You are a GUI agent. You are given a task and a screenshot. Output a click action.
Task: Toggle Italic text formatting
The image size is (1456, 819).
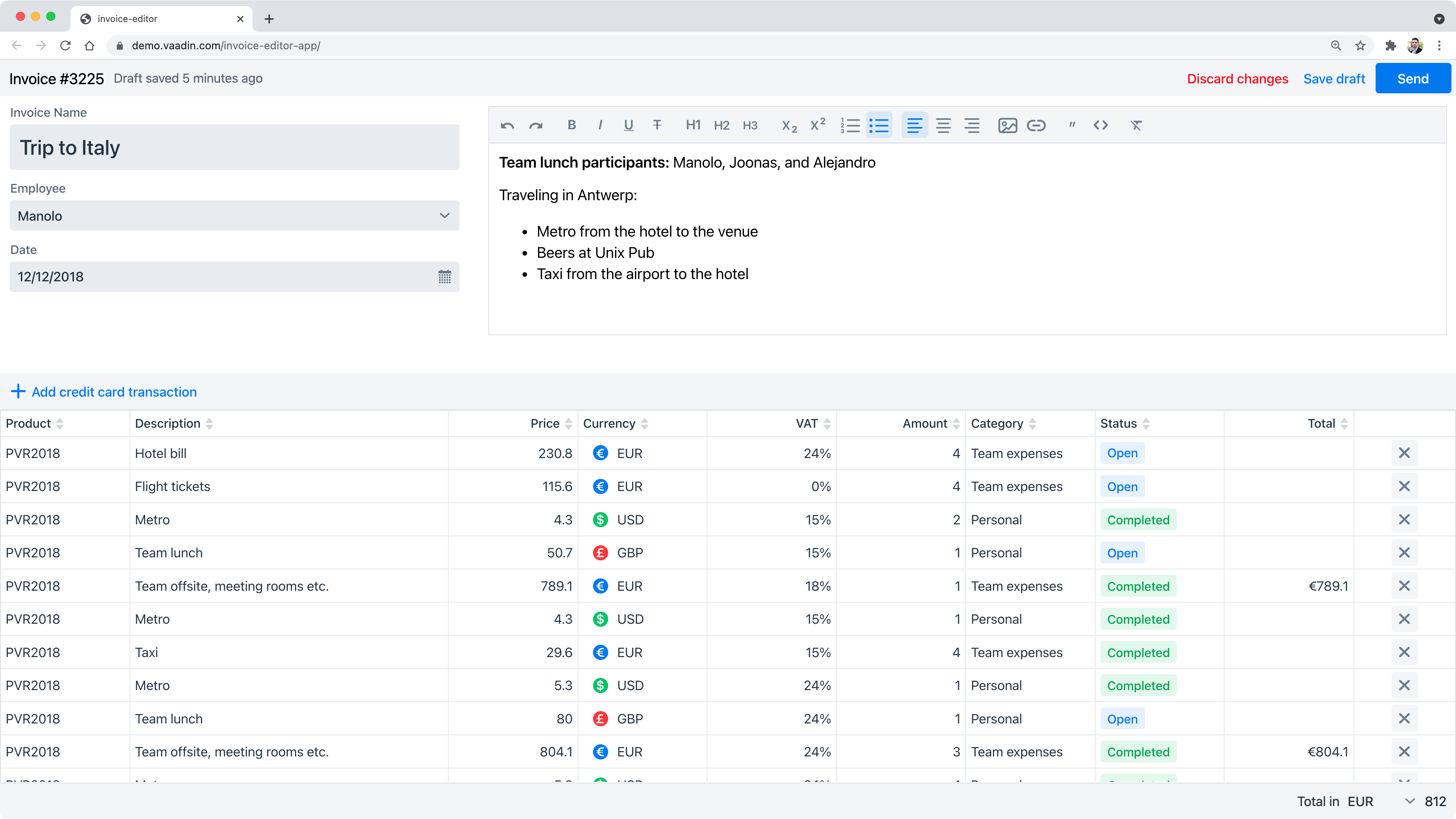point(600,125)
